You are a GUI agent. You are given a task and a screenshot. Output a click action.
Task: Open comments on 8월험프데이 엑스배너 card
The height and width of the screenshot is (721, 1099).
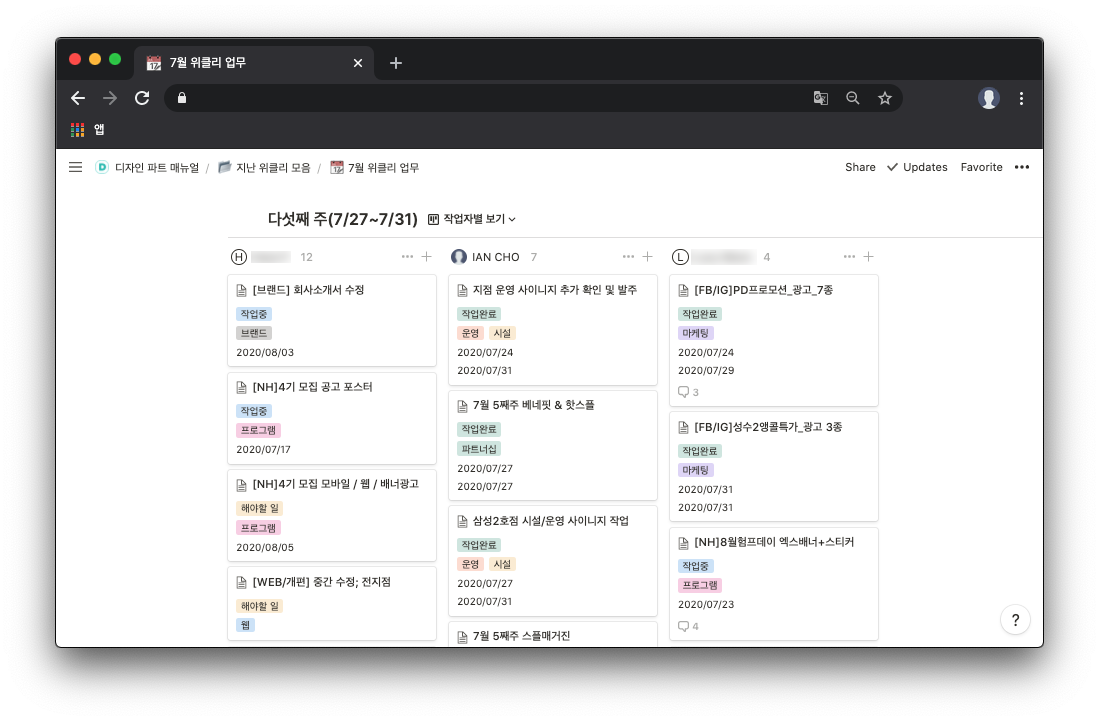point(688,626)
